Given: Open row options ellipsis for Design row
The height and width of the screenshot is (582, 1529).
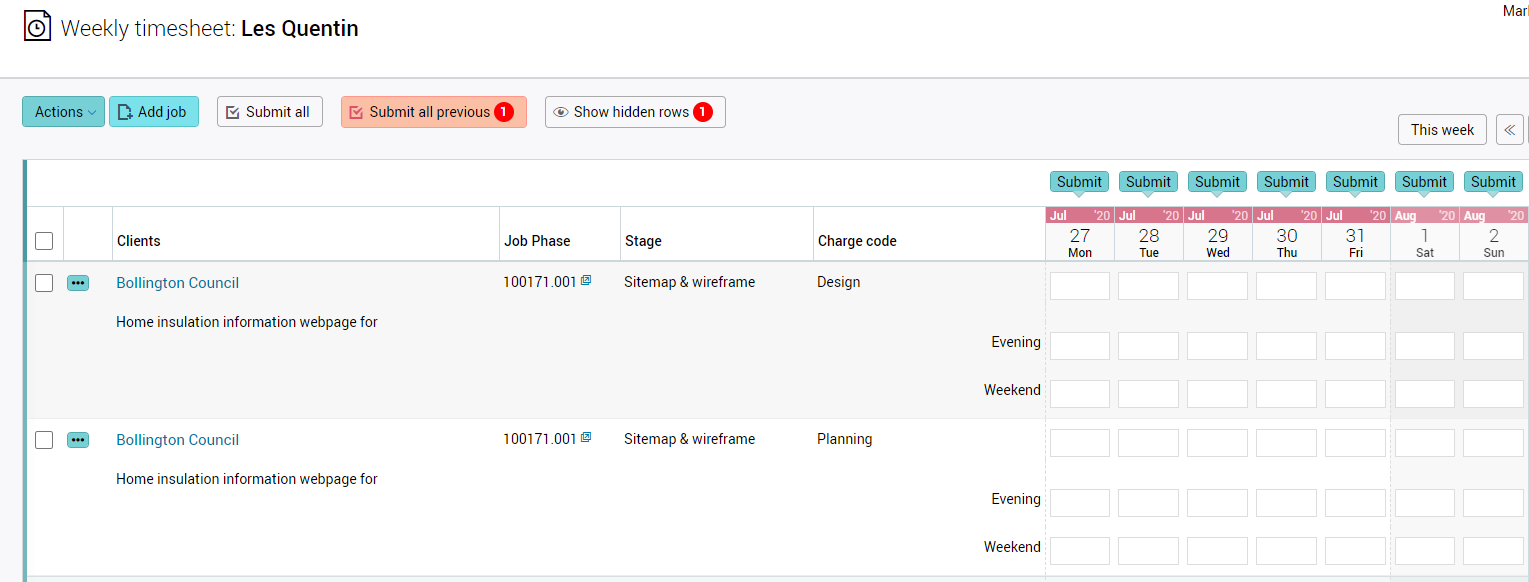Looking at the screenshot, I should click(x=78, y=283).
